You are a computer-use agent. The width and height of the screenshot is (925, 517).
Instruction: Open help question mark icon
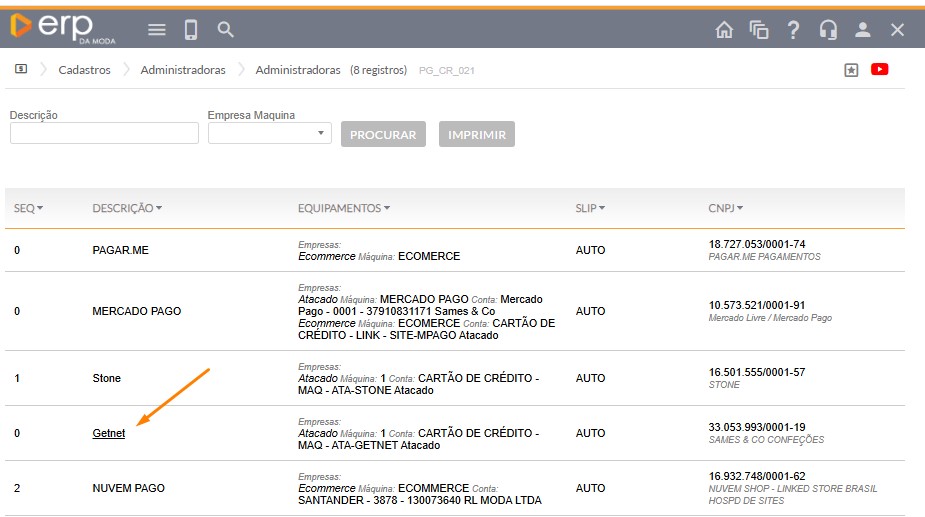[793, 30]
